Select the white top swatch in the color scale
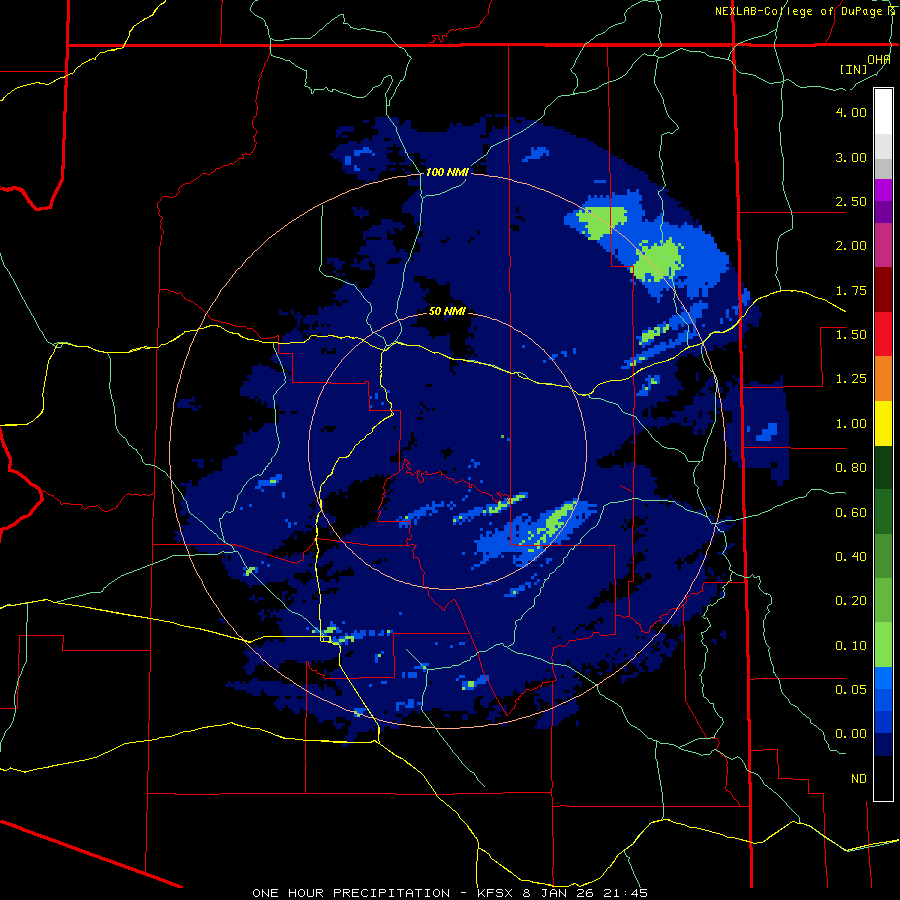The height and width of the screenshot is (900, 900). pyautogui.click(x=883, y=111)
